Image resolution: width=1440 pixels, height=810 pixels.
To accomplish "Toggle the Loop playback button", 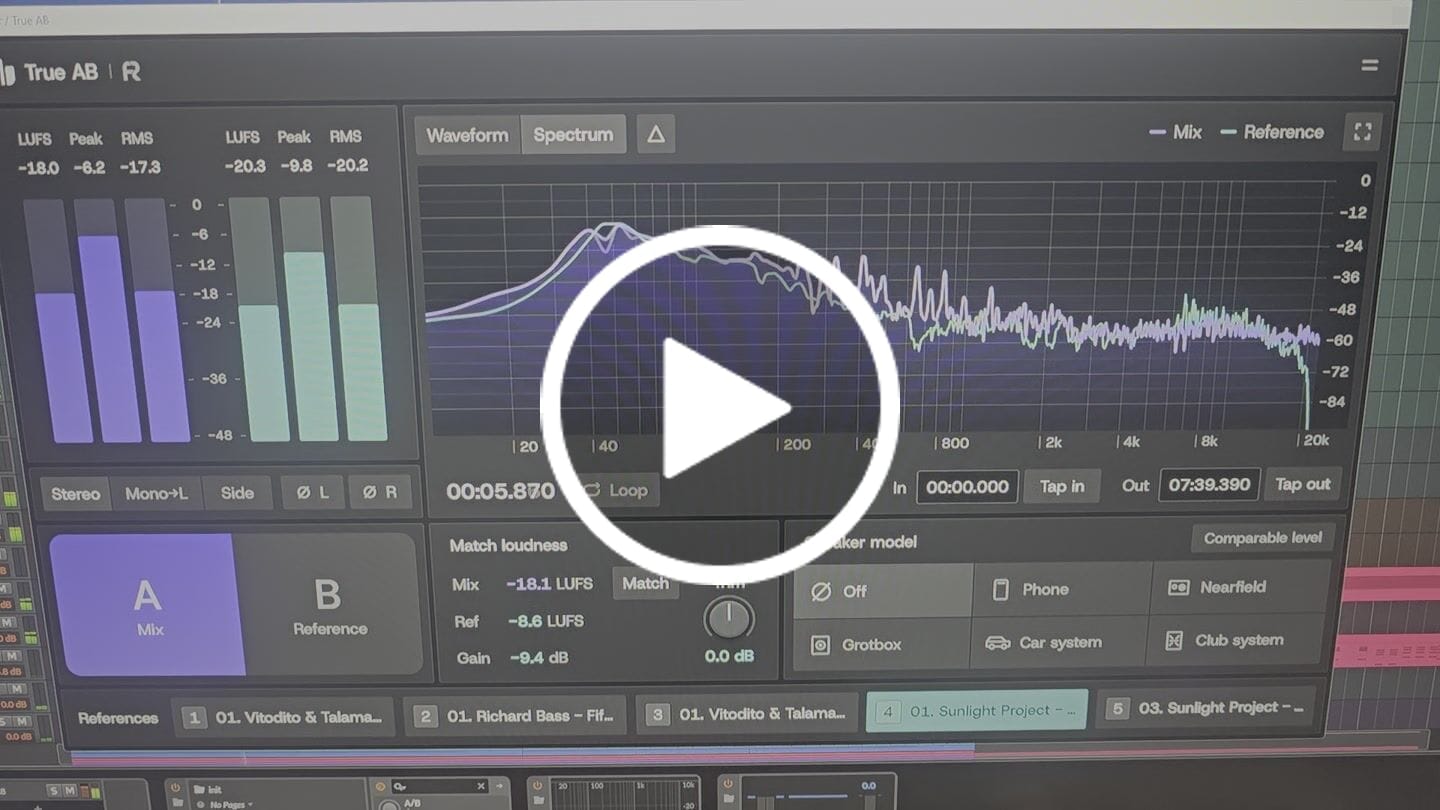I will coord(619,490).
